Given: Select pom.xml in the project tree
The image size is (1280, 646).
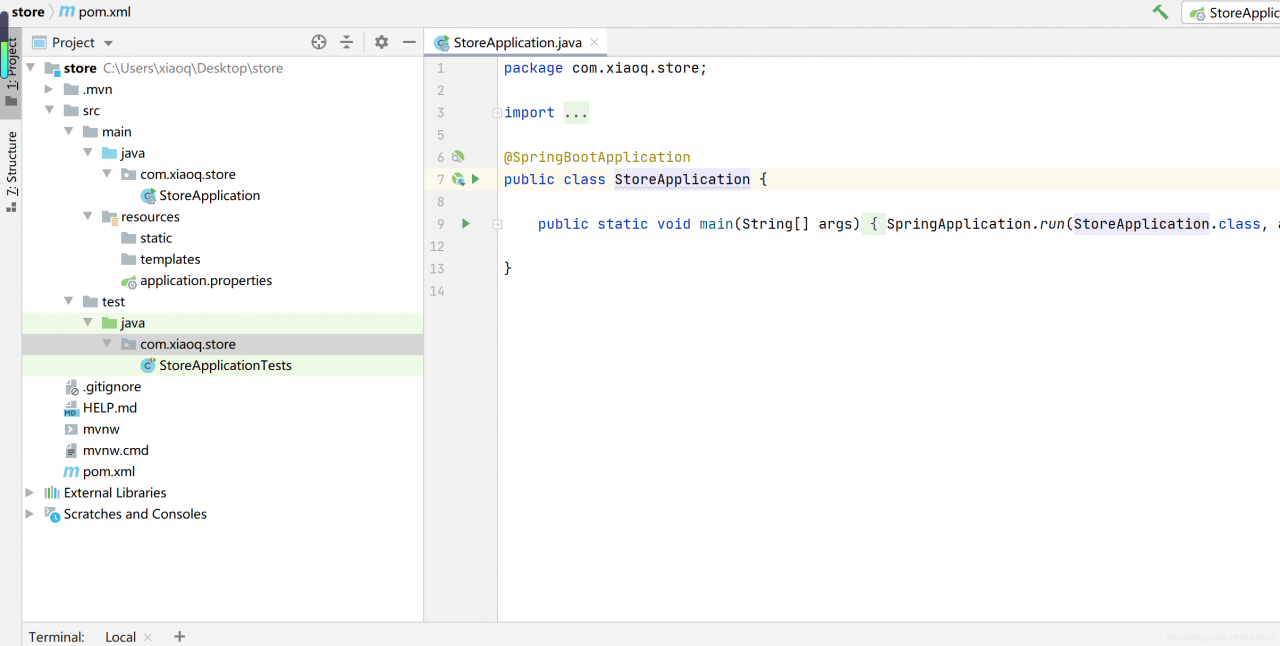Looking at the screenshot, I should click(108, 472).
